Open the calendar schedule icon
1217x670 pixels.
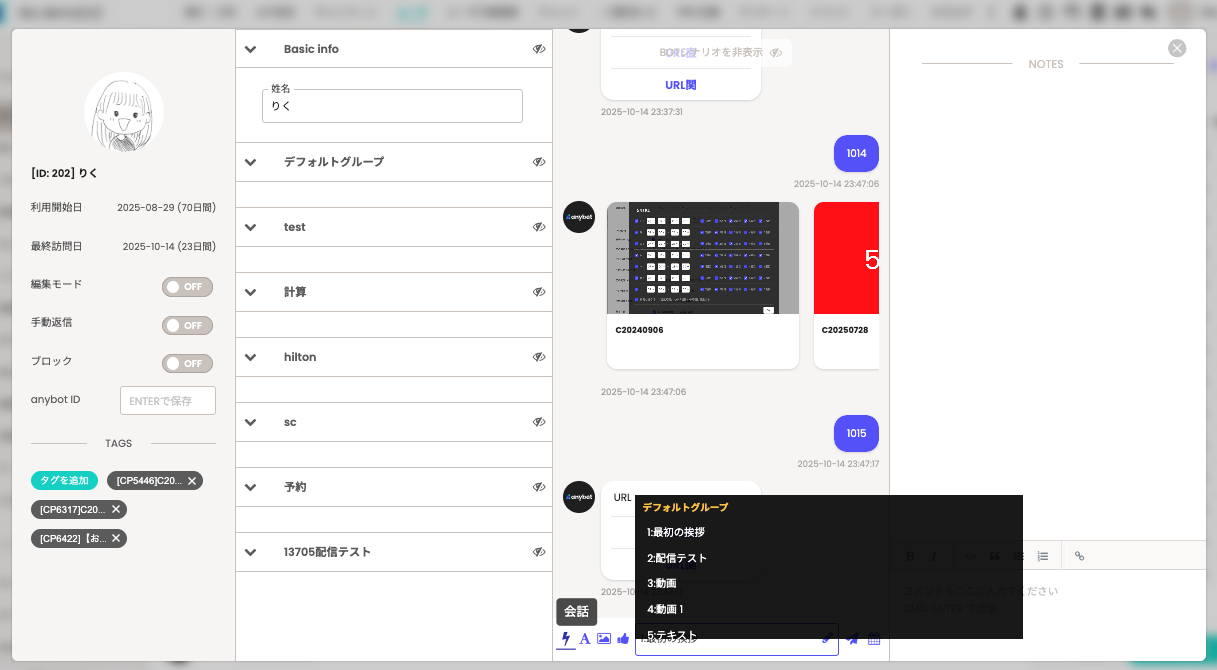point(874,640)
